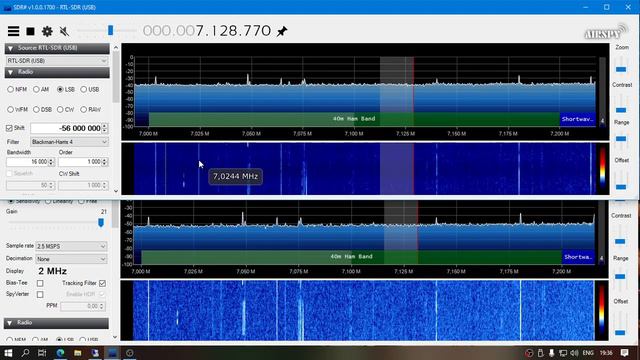
Task: Open the RTL-SDR (USB) source dropdown
Action: (x=57, y=61)
